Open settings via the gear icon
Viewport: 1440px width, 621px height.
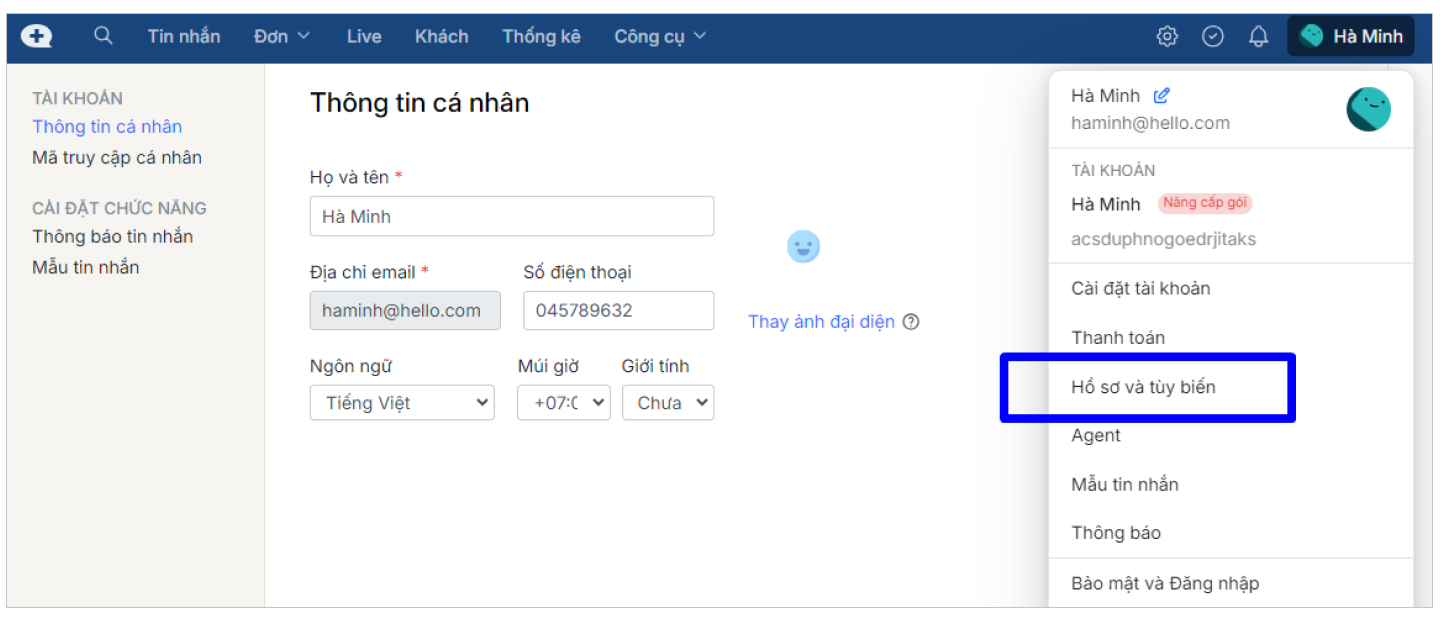coord(1166,37)
